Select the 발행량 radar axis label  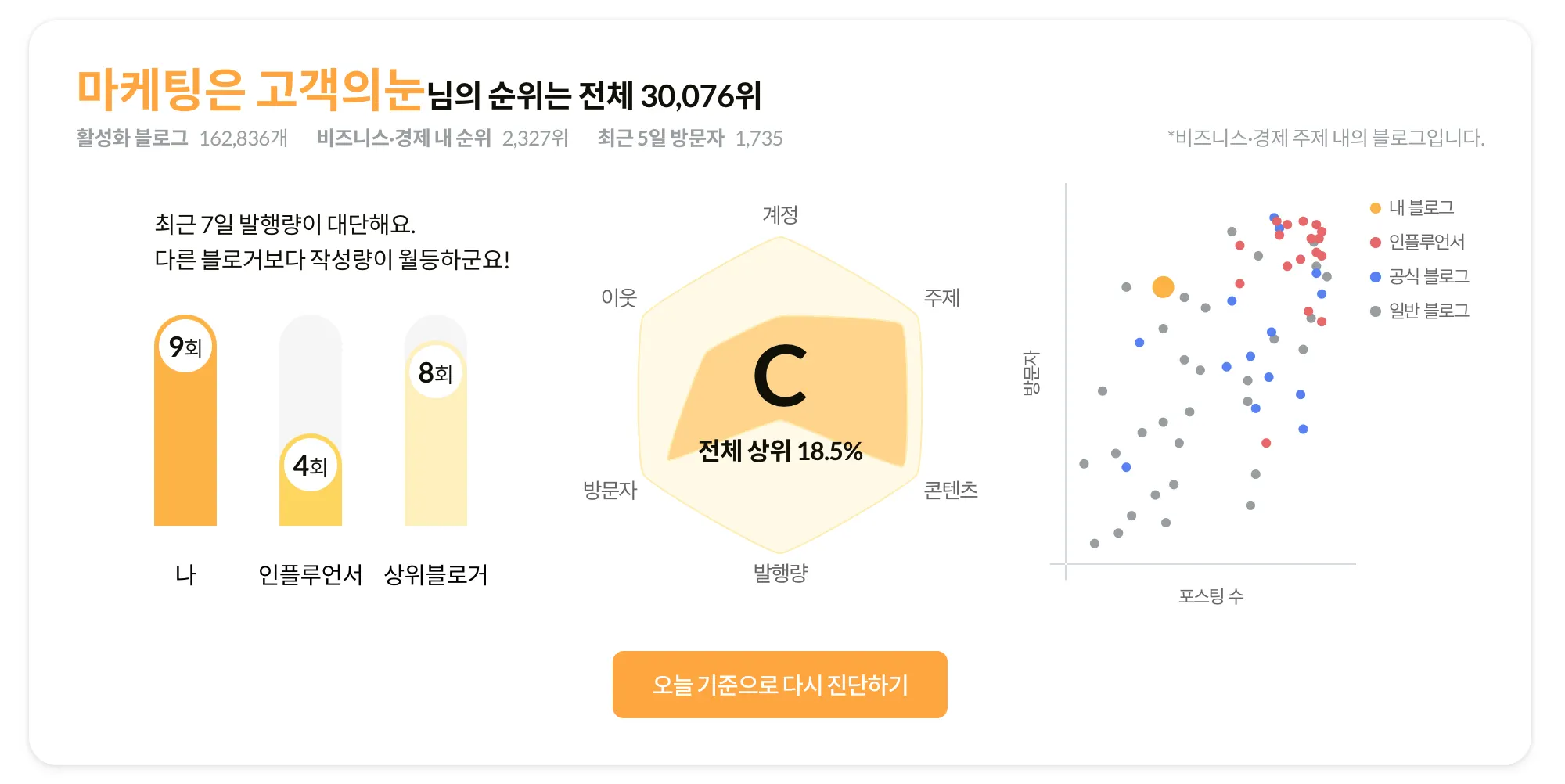[x=780, y=574]
